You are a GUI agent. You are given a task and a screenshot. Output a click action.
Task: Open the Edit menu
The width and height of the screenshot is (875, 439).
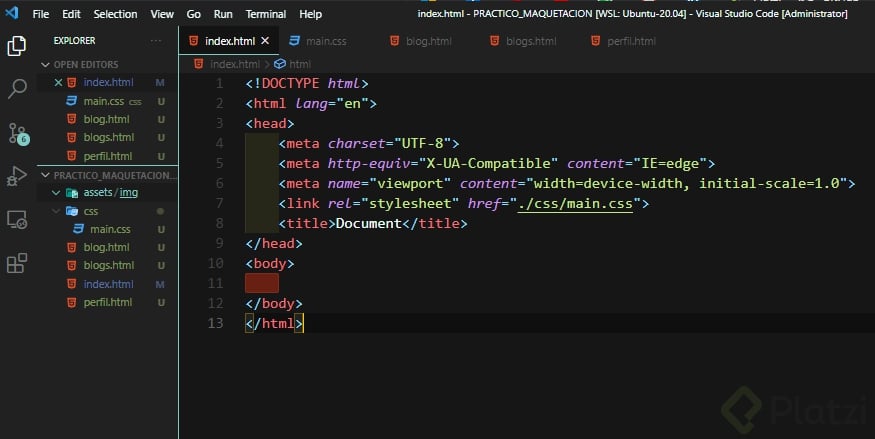tap(71, 14)
